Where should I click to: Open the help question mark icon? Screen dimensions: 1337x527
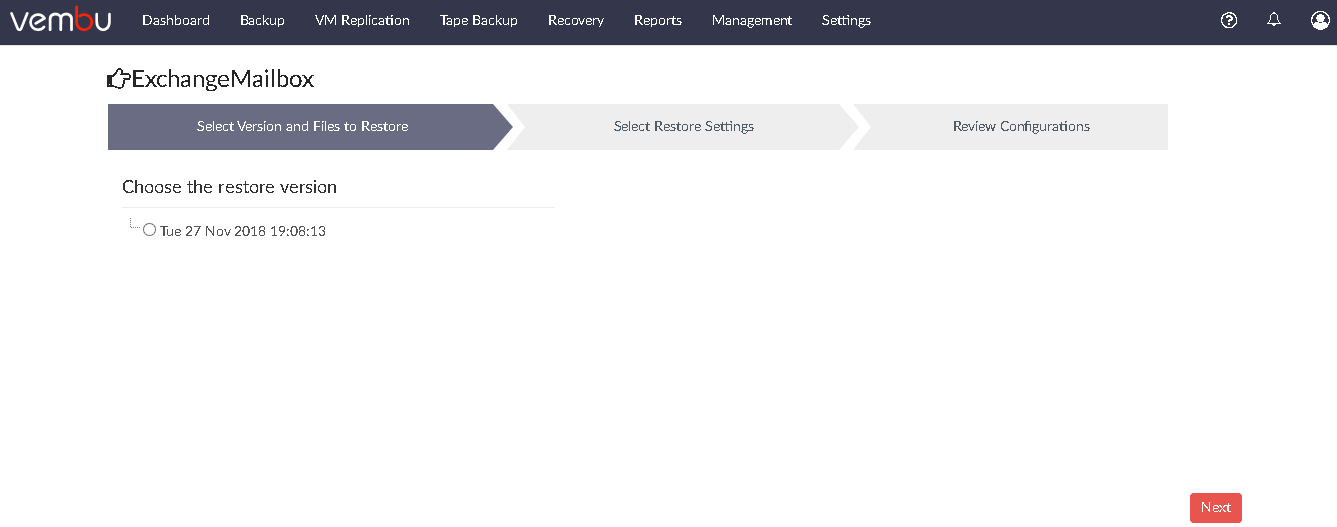click(x=1229, y=20)
